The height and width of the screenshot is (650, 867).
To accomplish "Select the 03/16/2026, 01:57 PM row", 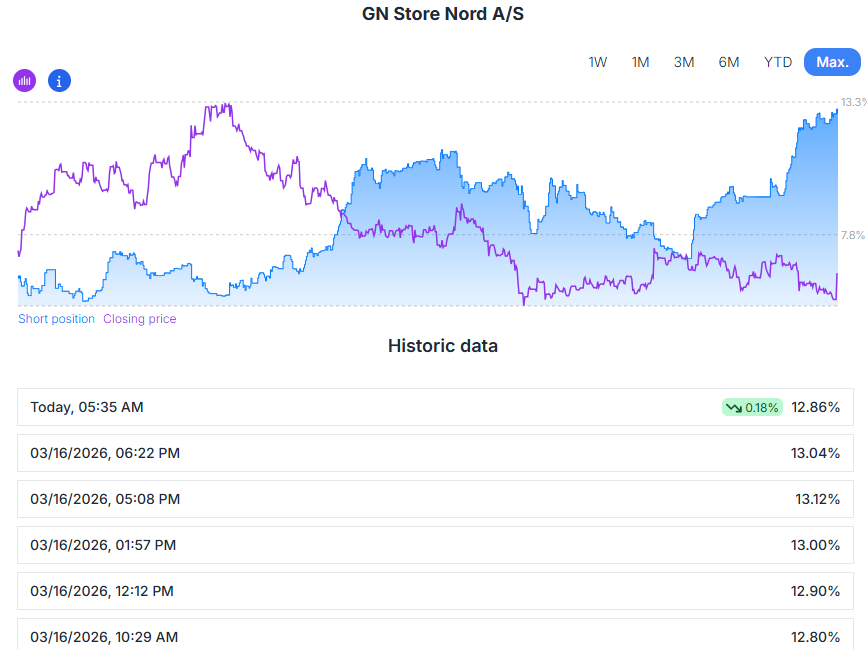I will tap(435, 545).
